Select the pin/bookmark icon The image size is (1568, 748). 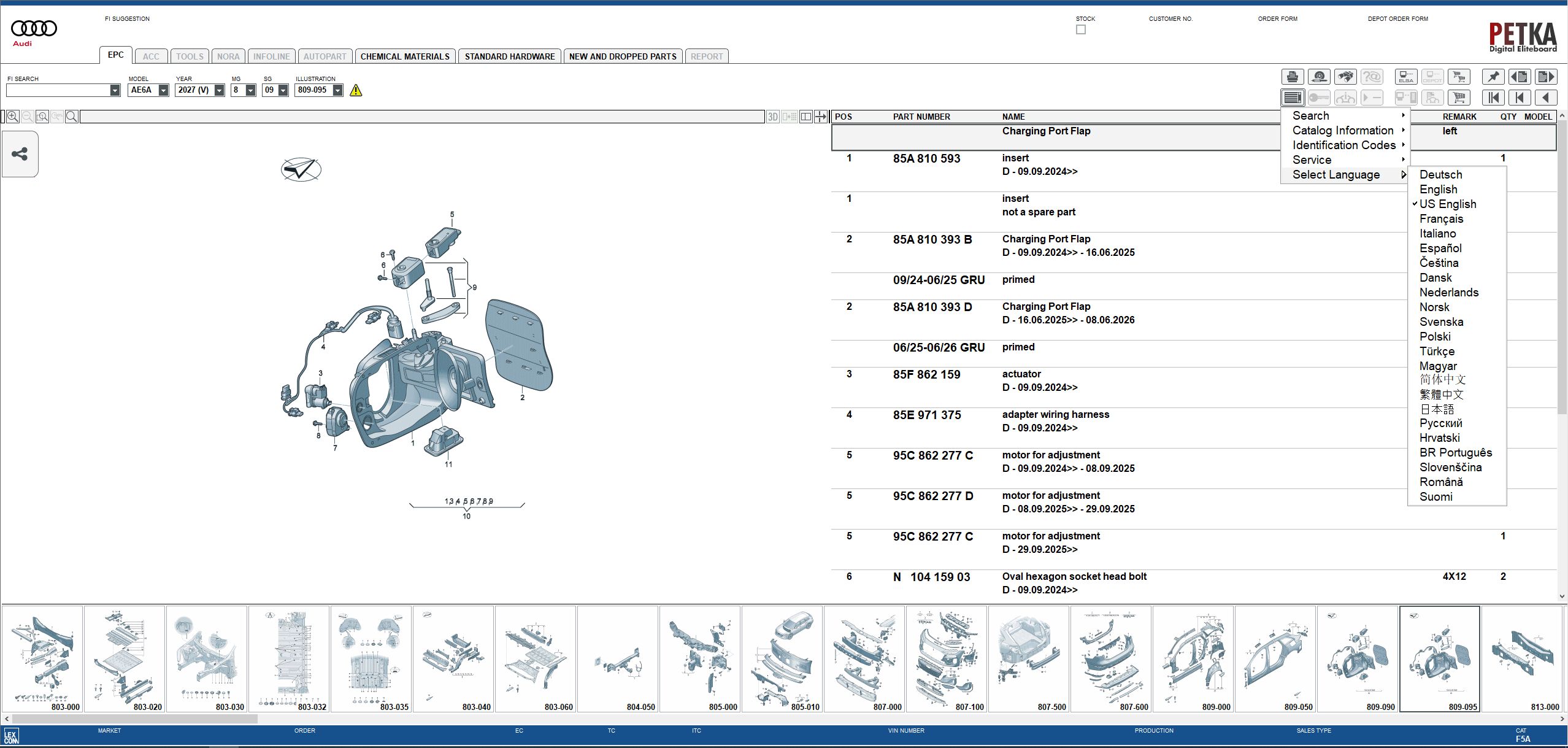[x=1493, y=76]
